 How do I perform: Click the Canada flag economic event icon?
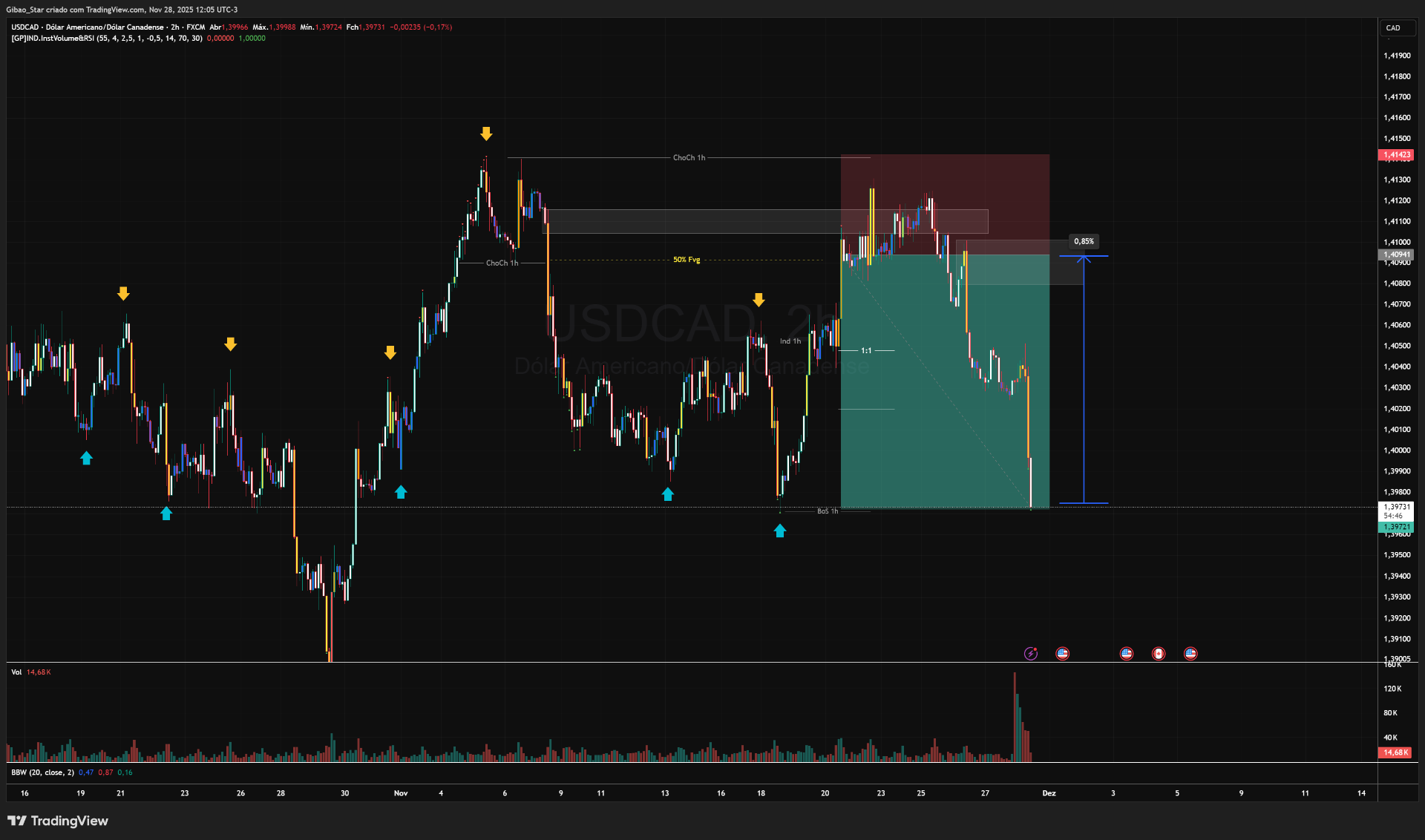point(1159,654)
